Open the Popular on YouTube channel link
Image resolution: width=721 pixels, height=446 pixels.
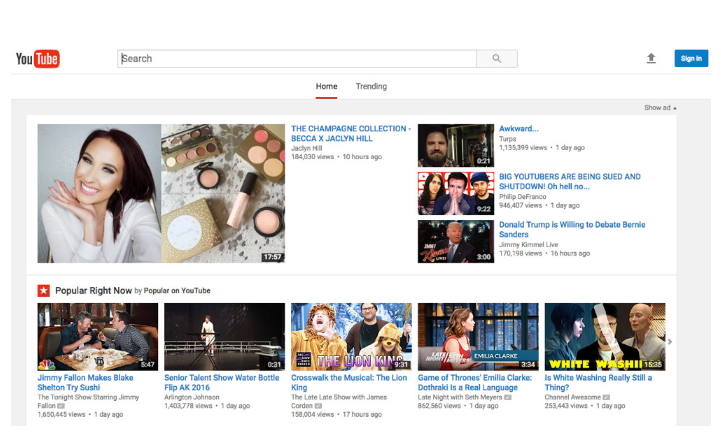coord(177,291)
